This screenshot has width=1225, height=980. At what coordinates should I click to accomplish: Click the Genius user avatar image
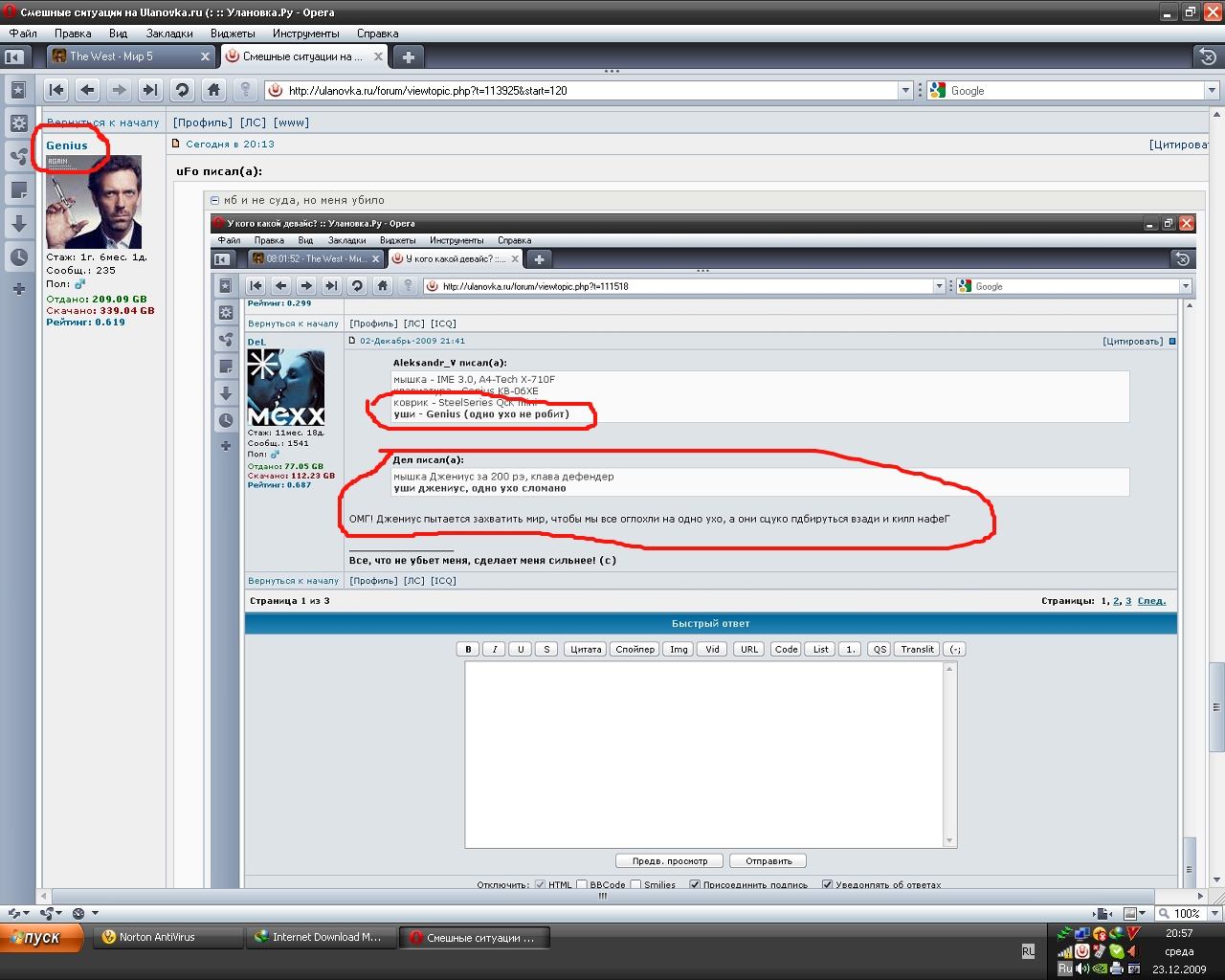point(94,202)
